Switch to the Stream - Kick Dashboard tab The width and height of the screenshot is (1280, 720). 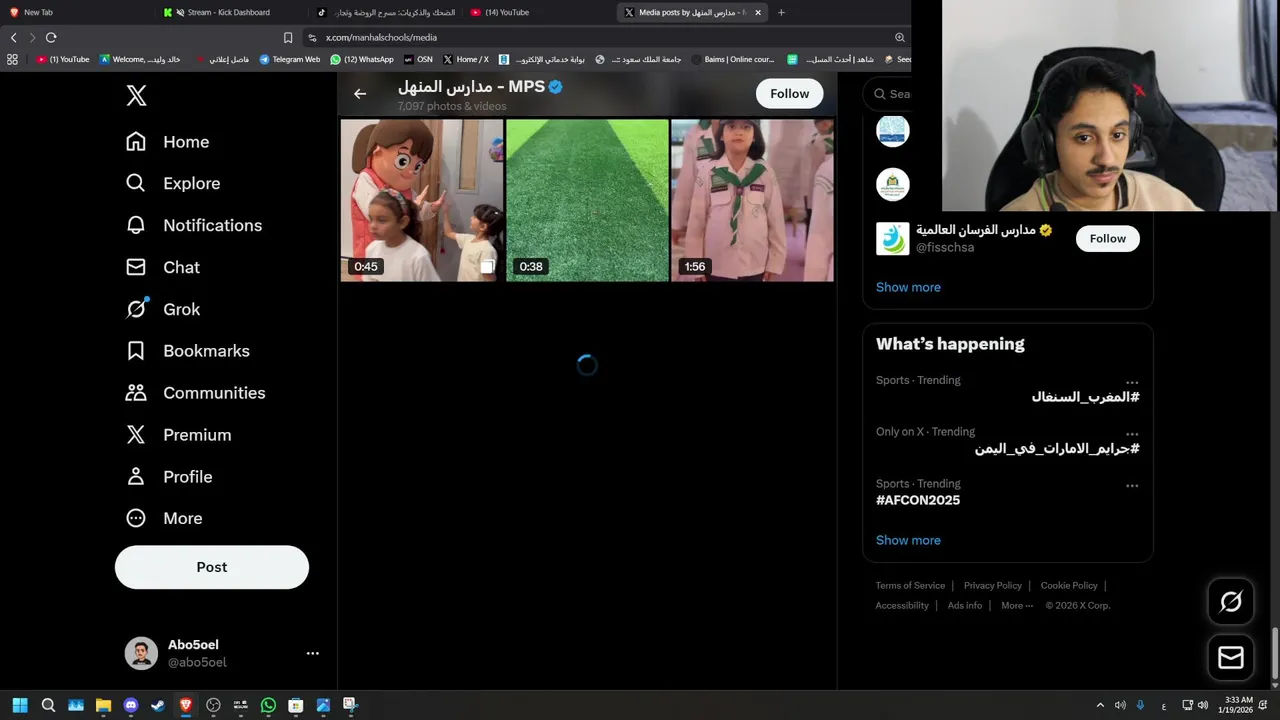tap(228, 12)
